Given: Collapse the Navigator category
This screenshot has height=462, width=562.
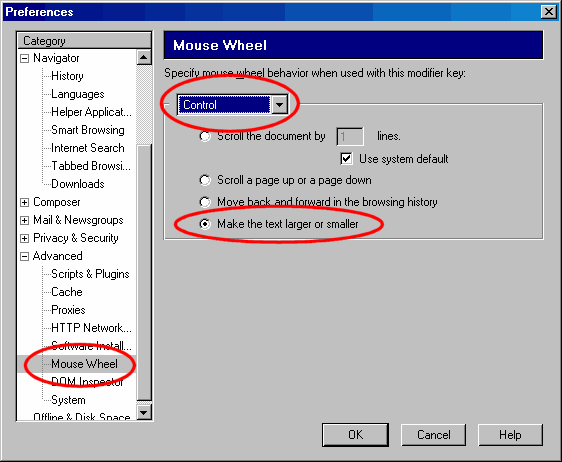Looking at the screenshot, I should (24, 58).
